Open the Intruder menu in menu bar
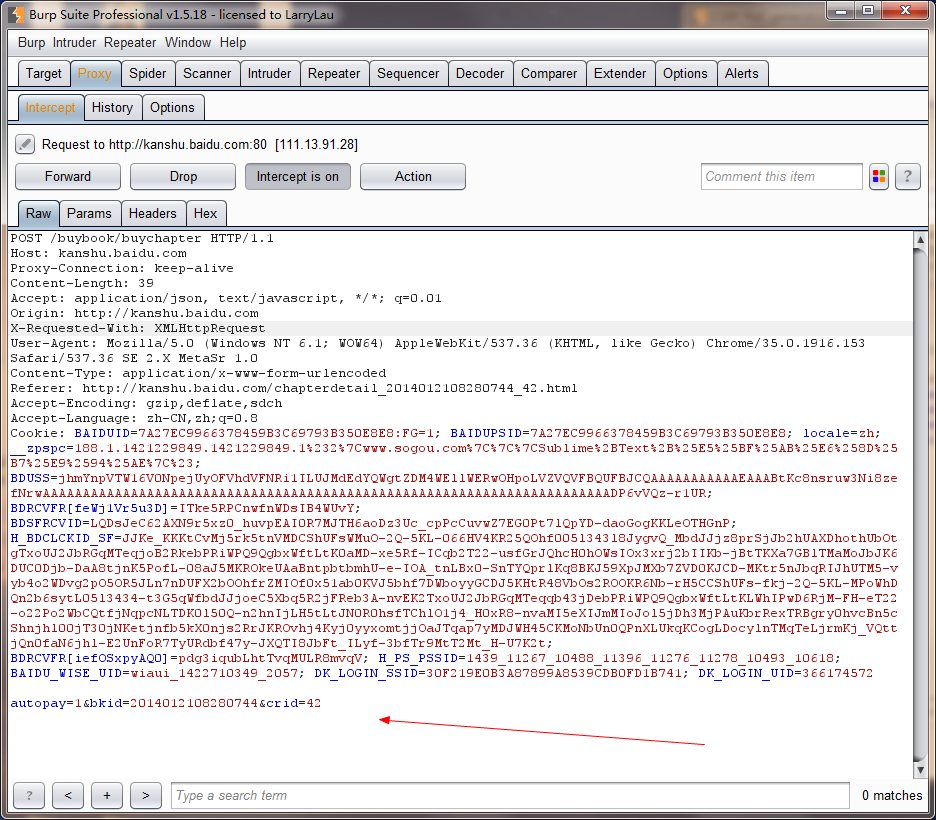936x820 pixels. pos(74,43)
